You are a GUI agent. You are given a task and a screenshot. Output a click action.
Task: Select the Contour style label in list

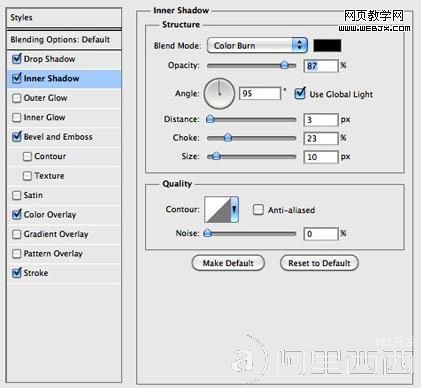(50, 157)
